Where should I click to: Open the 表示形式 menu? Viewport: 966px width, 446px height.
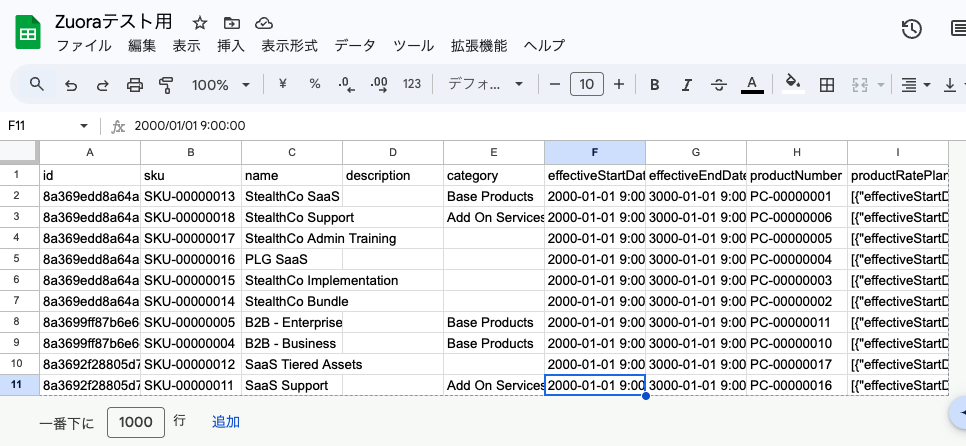click(290, 46)
